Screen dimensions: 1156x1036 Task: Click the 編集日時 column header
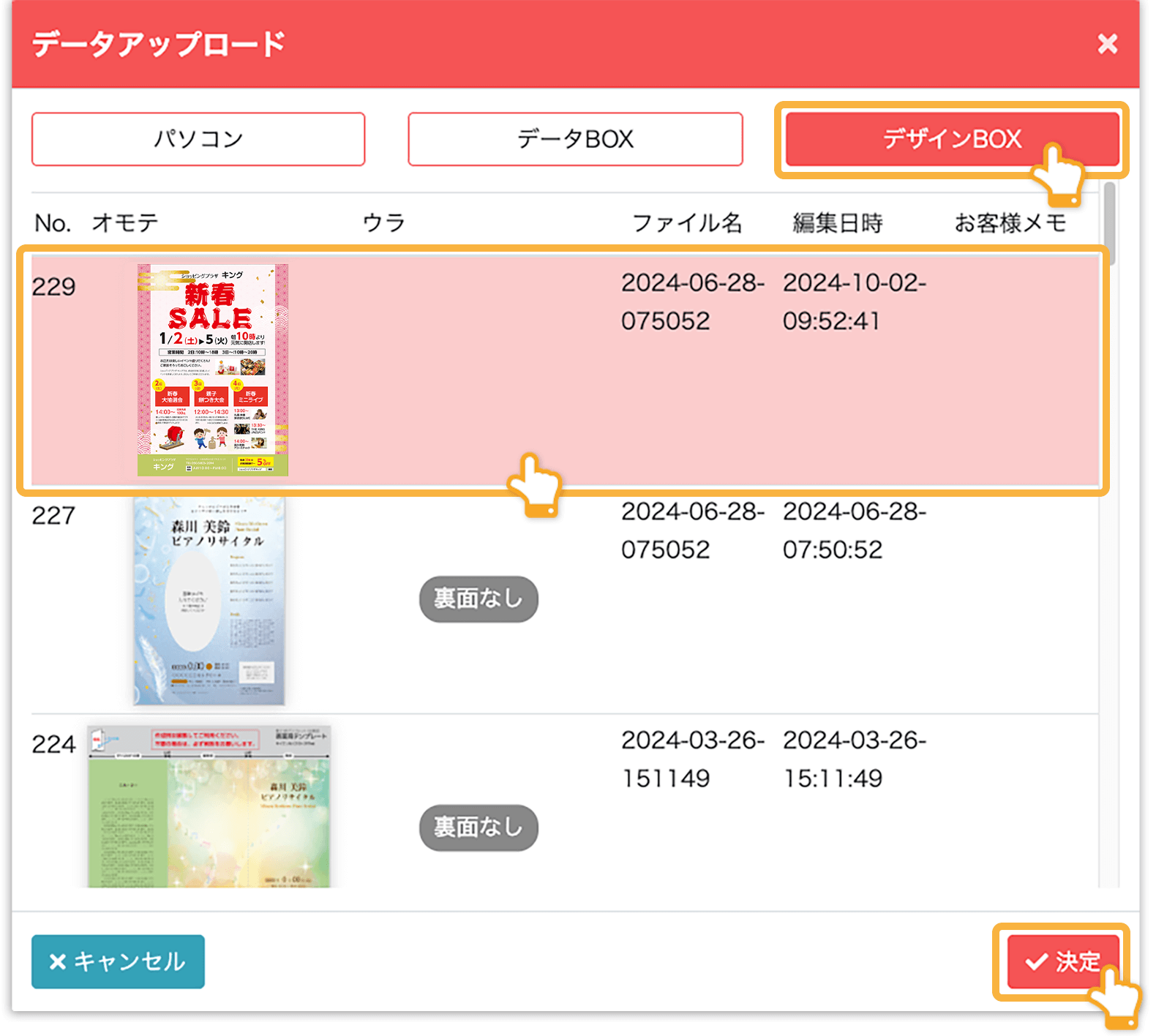(838, 222)
